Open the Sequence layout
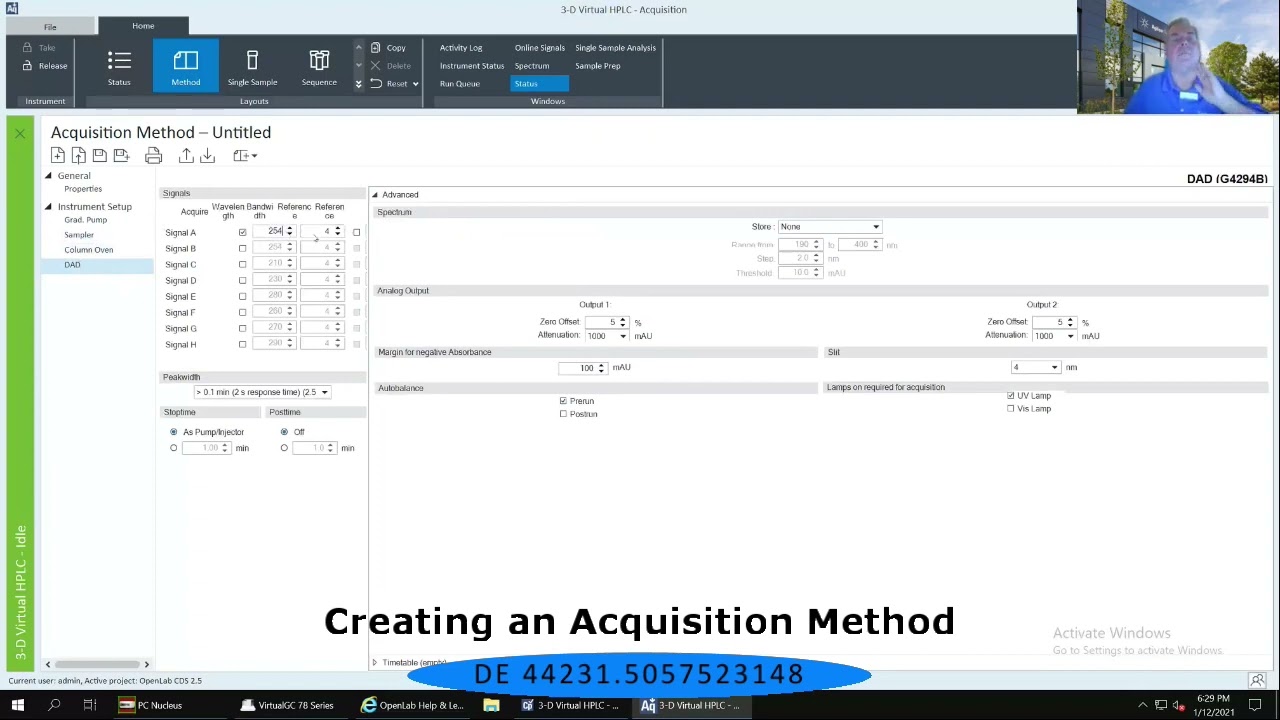Screen dimensions: 1280x720 (319, 67)
